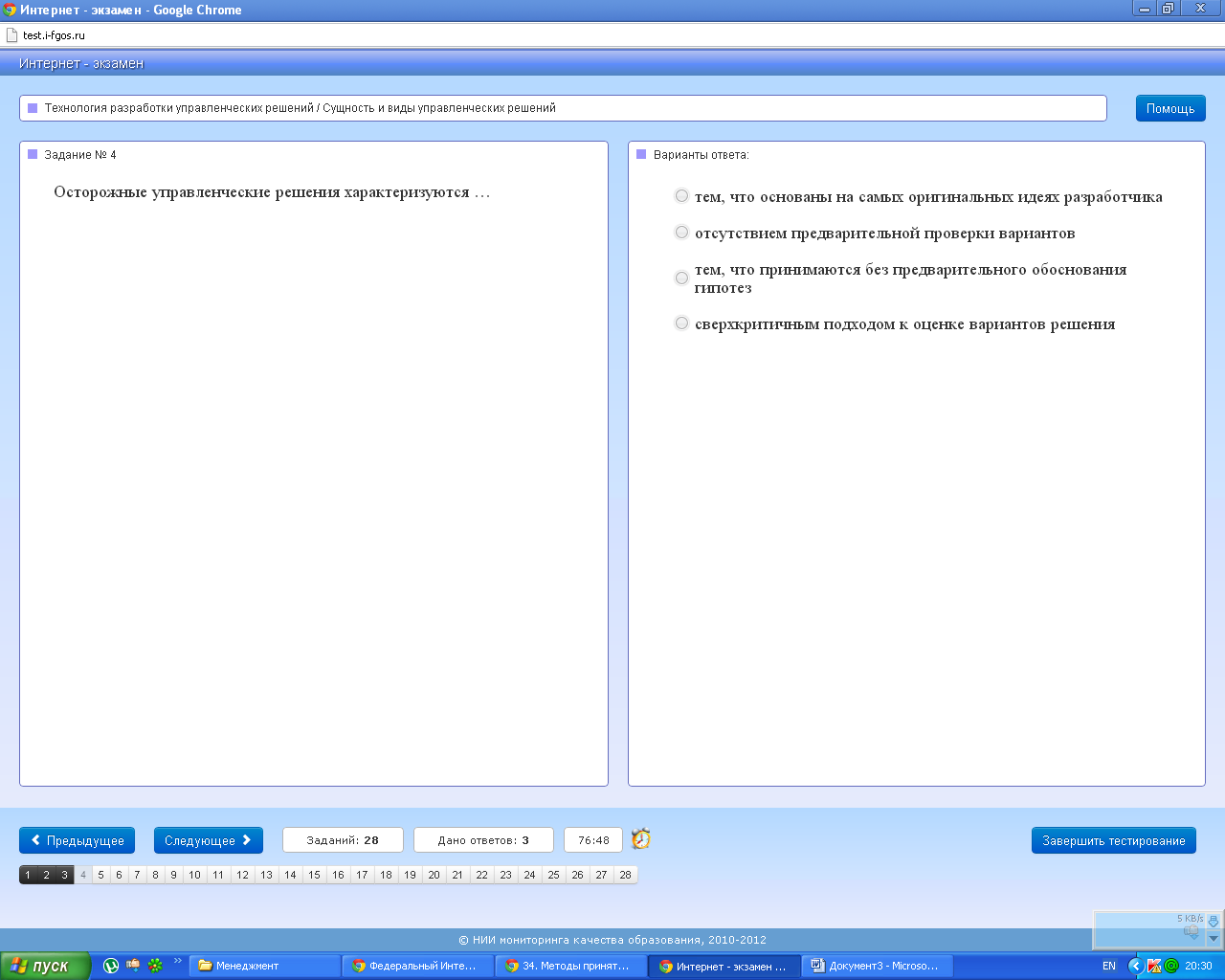Switch to Документ3 Microsoft Word taskbar window
This screenshot has width=1225, height=980.
tap(878, 966)
